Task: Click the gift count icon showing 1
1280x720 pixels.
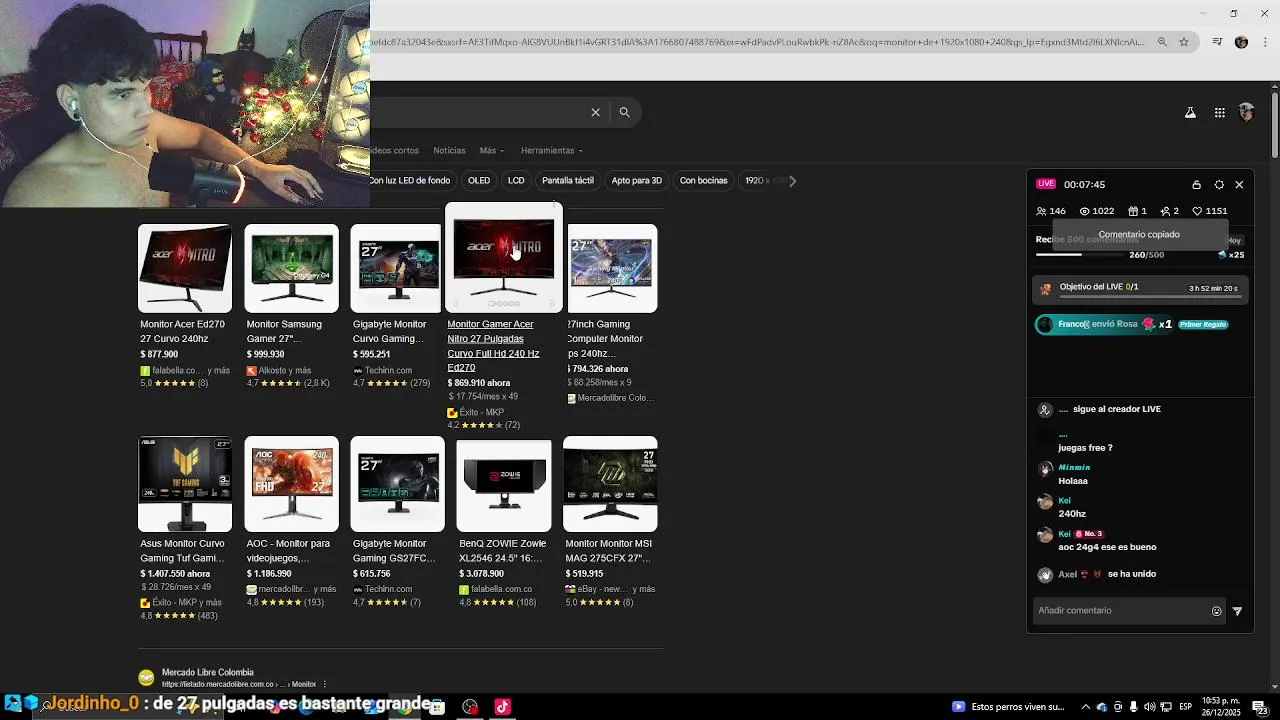Action: (1132, 211)
